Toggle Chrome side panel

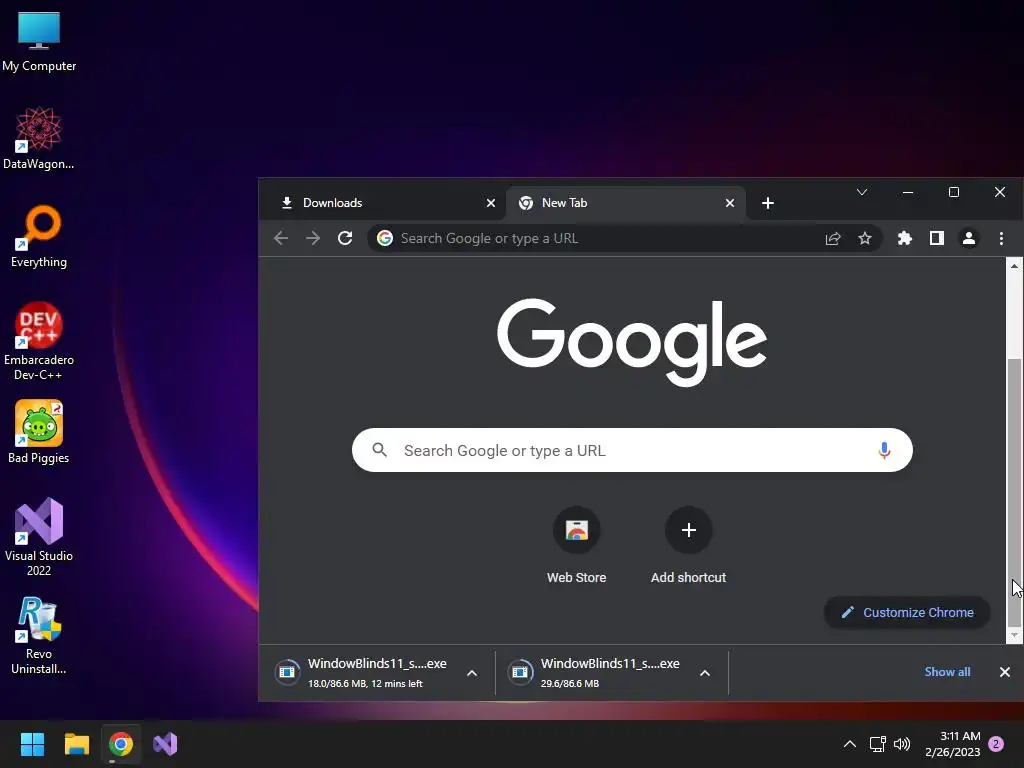936,238
